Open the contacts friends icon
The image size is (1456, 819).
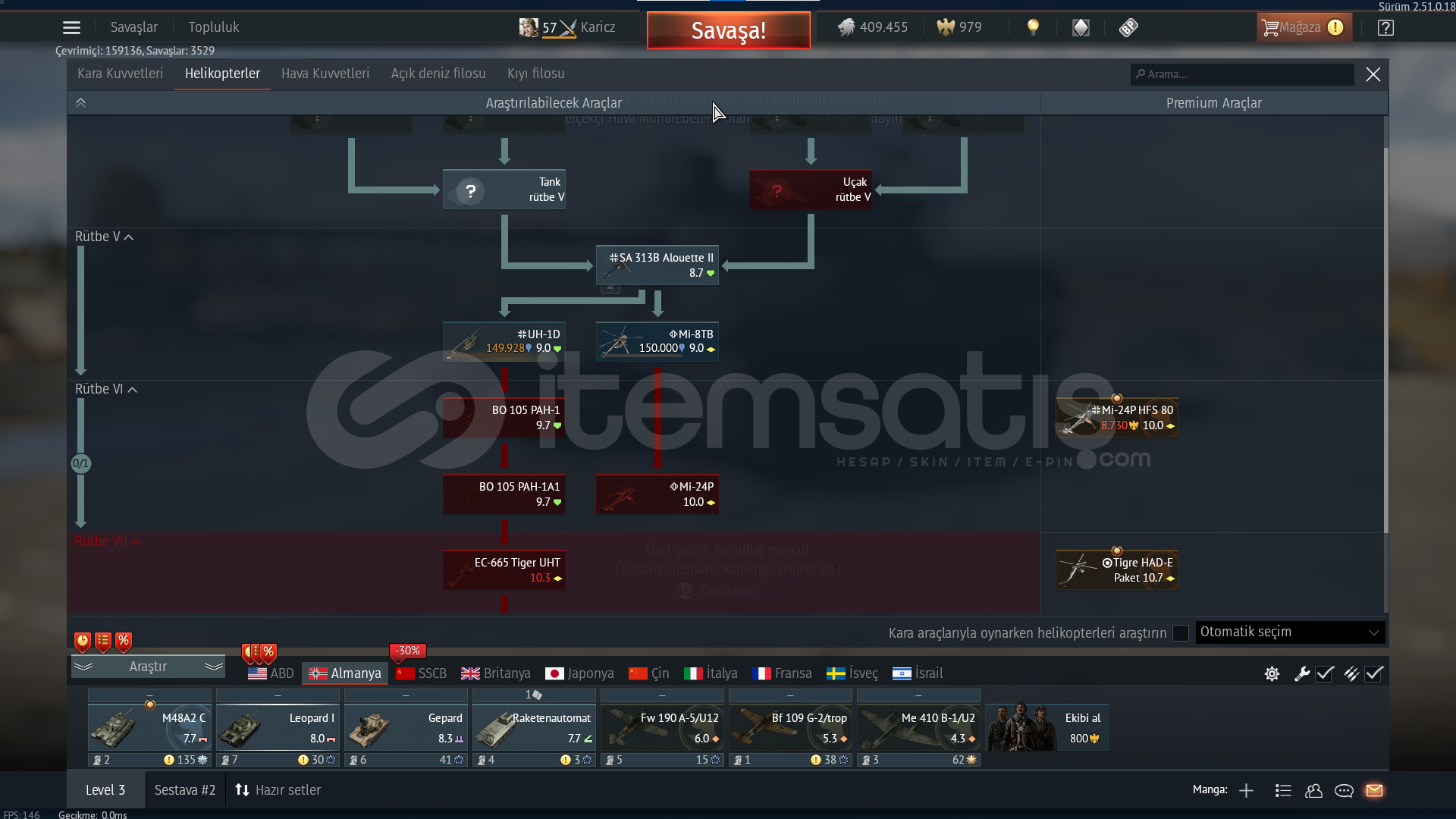1313,790
